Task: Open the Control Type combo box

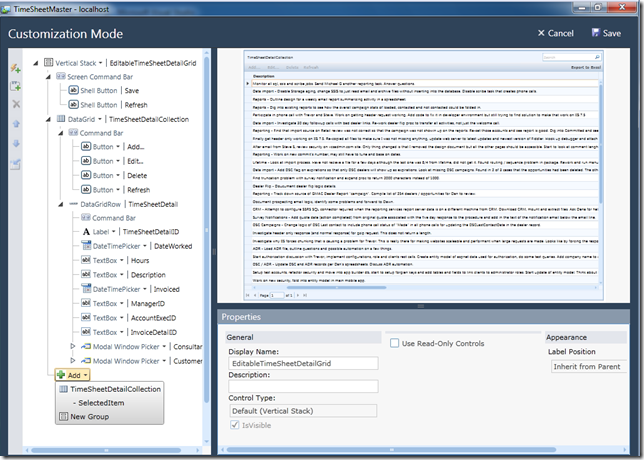Action: click(303, 411)
